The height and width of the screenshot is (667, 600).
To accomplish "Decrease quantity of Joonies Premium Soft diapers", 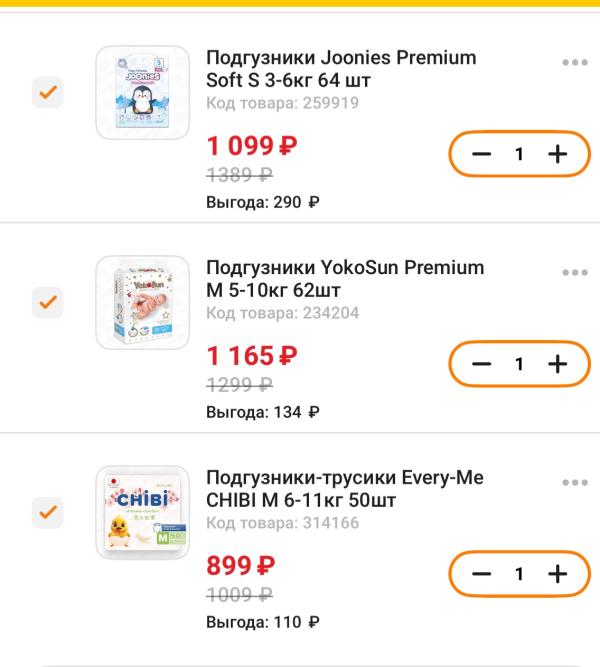I will coord(481,154).
